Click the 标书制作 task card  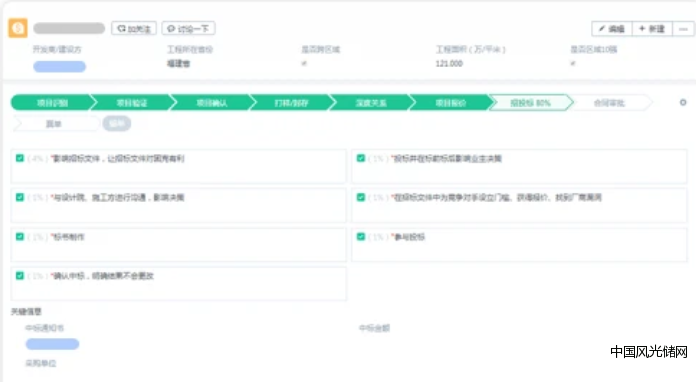point(179,245)
